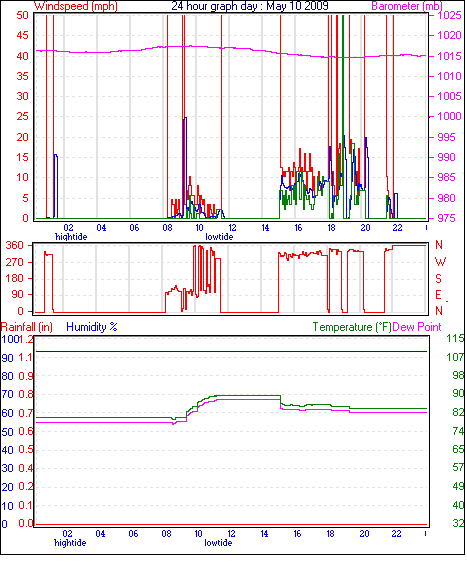
Task: Click the 'Rainfall (in)' label
Action: (27, 327)
